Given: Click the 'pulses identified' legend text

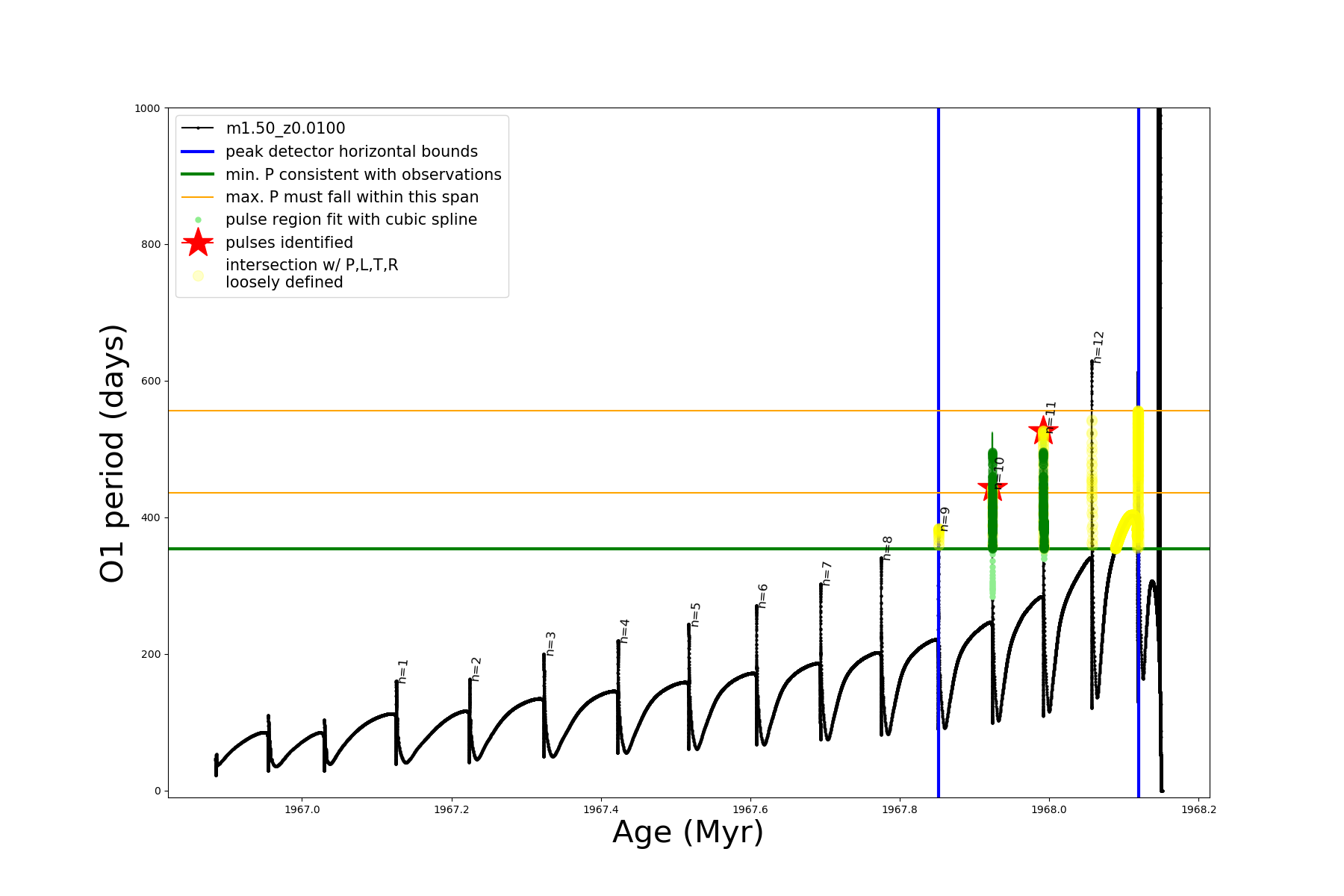Looking at the screenshot, I should [x=289, y=243].
